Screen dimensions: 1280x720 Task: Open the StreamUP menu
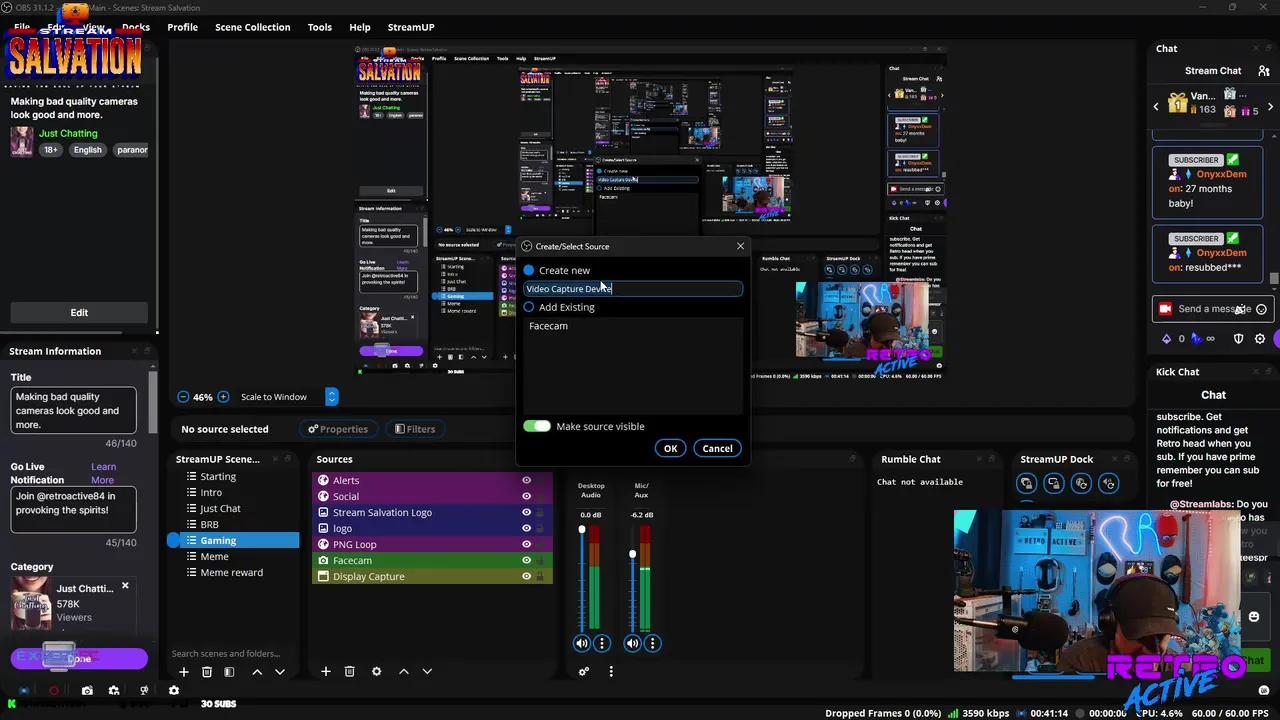(410, 27)
